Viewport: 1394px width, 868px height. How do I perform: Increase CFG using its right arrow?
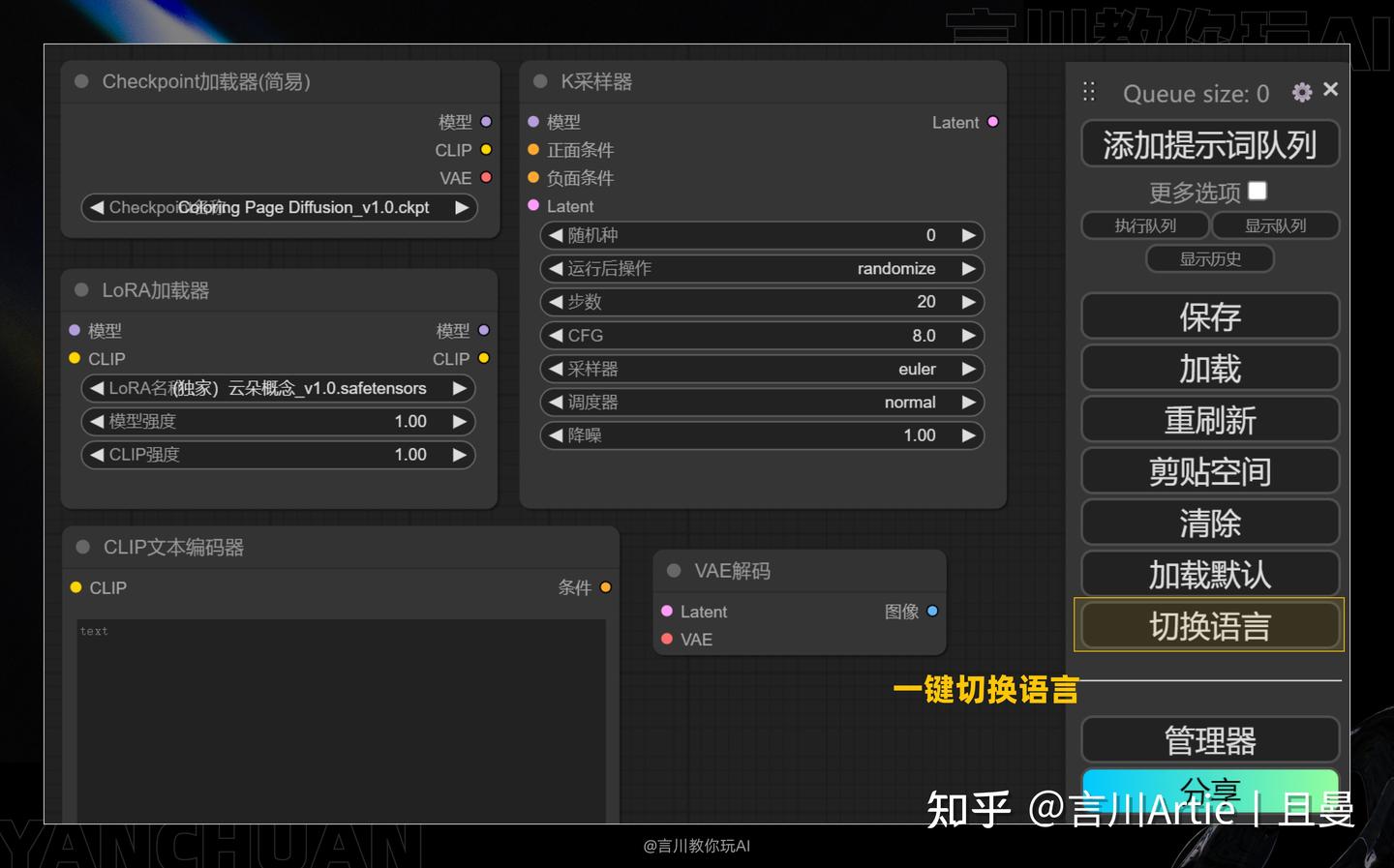[x=968, y=335]
